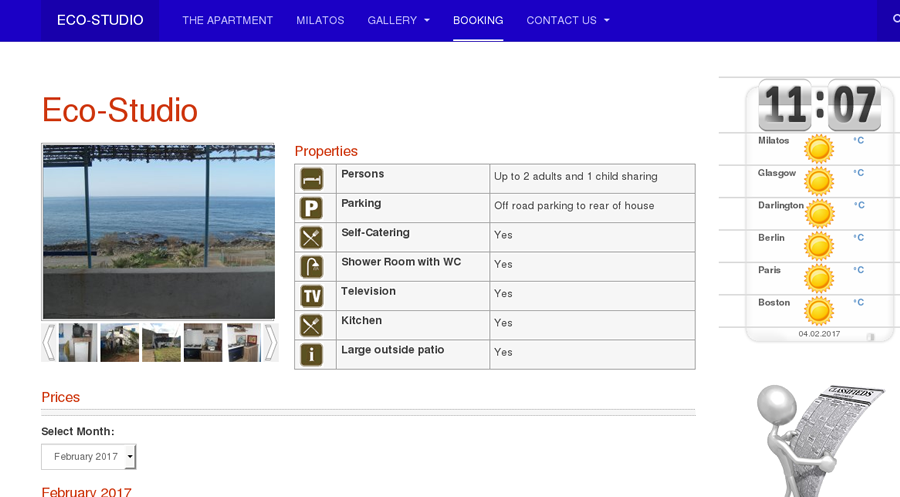This screenshot has width=900, height=497.
Task: Click the gallery previous arrow
Action: click(x=49, y=343)
